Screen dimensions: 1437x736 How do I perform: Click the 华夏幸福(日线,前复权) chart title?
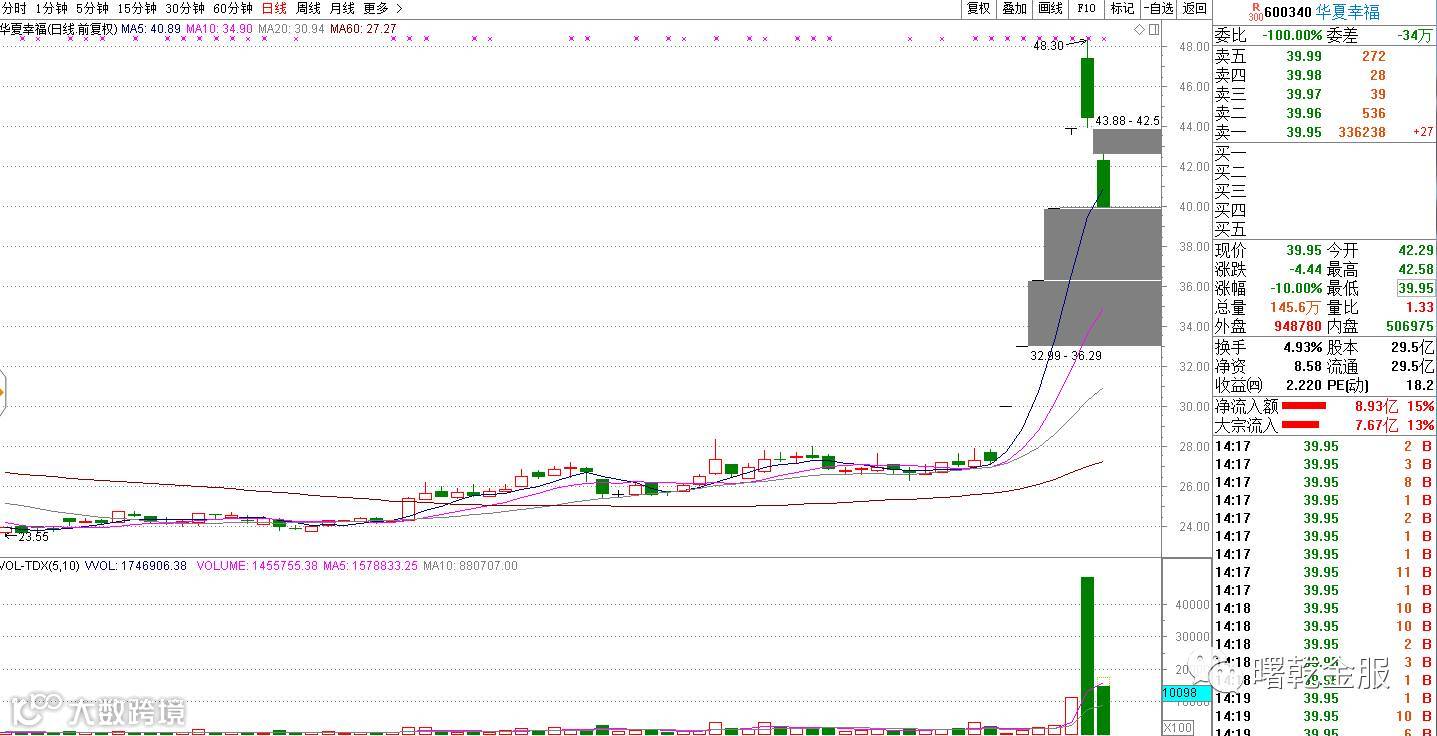(59, 29)
